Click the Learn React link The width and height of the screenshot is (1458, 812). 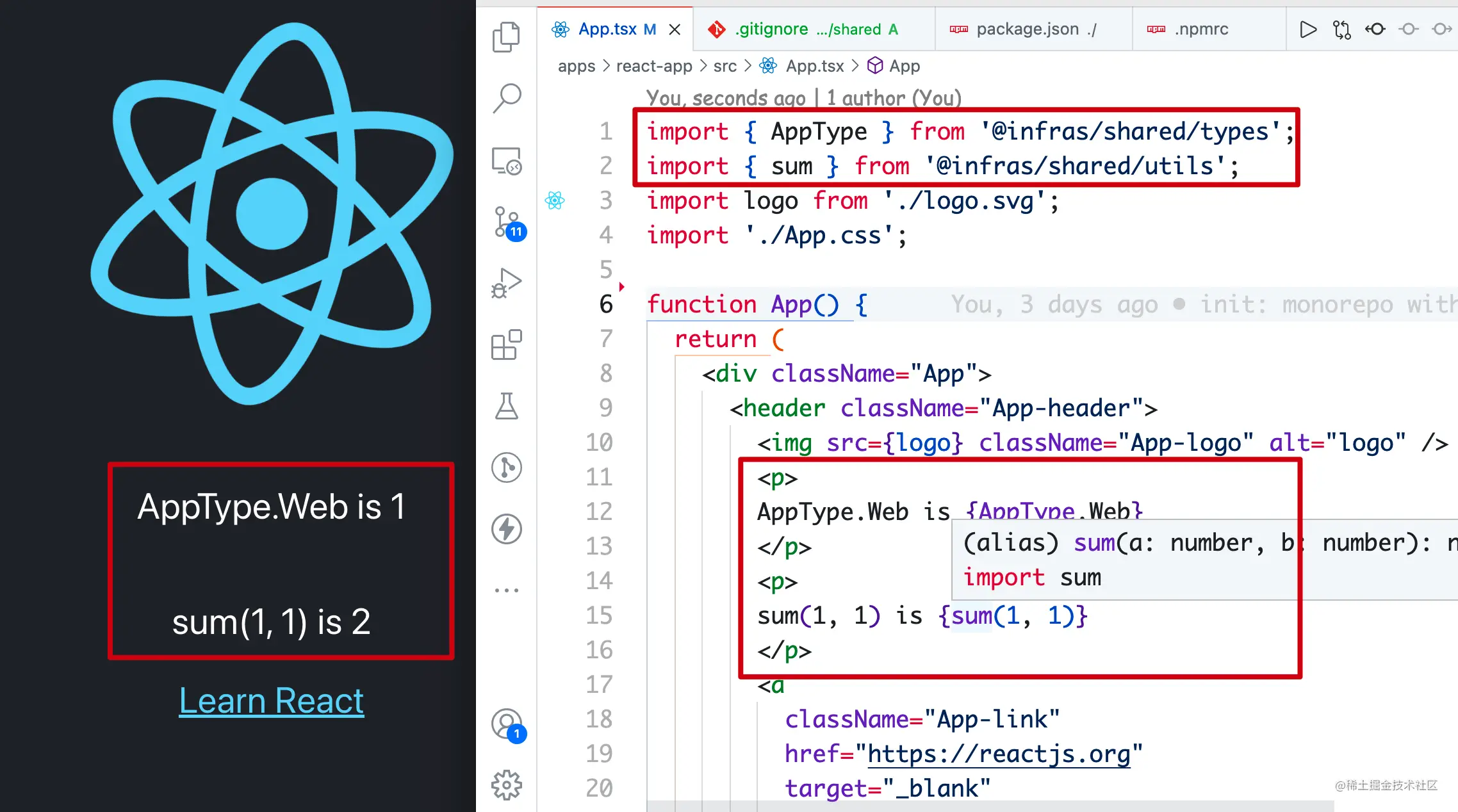coord(271,700)
